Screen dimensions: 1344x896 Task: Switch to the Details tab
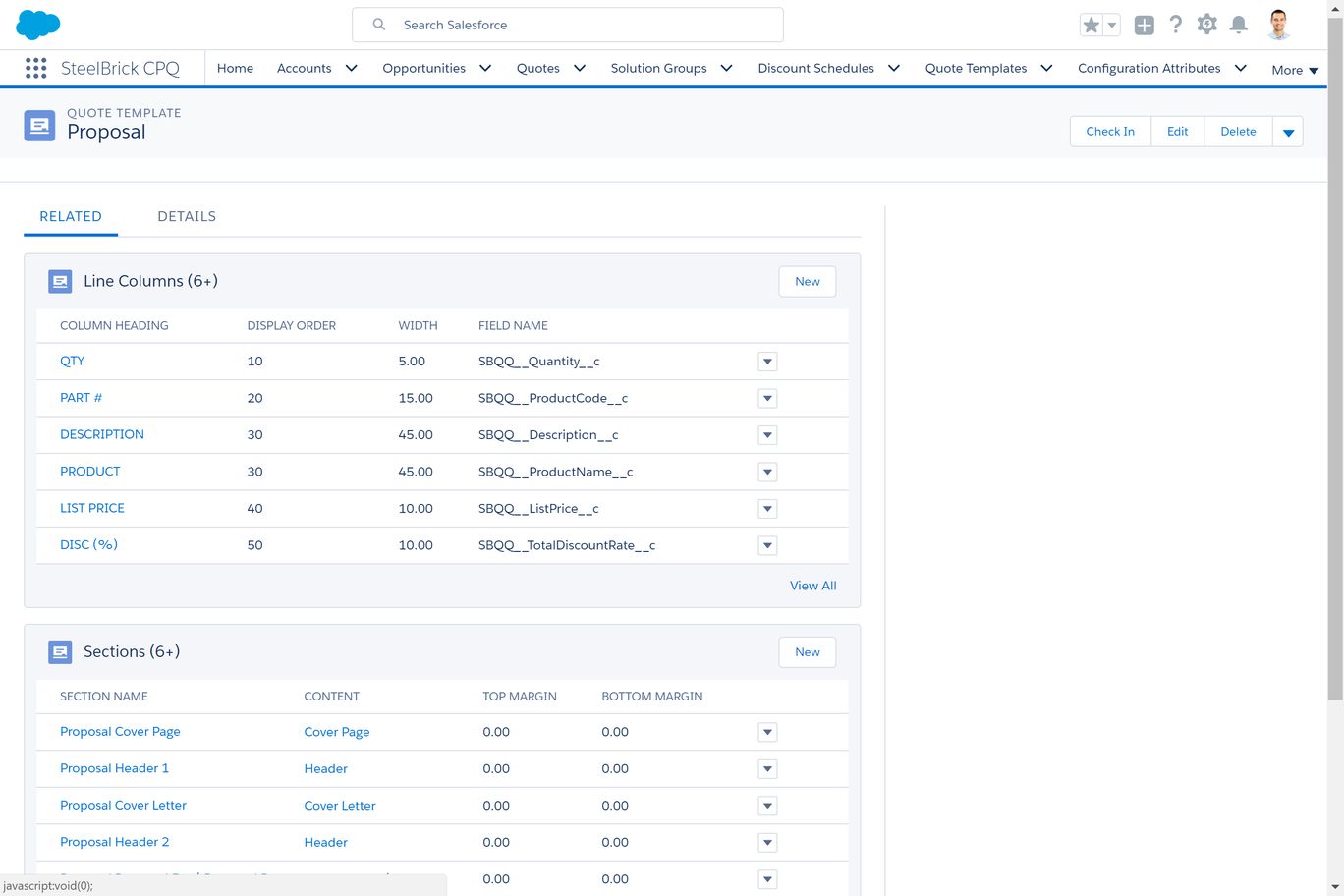coord(187,216)
